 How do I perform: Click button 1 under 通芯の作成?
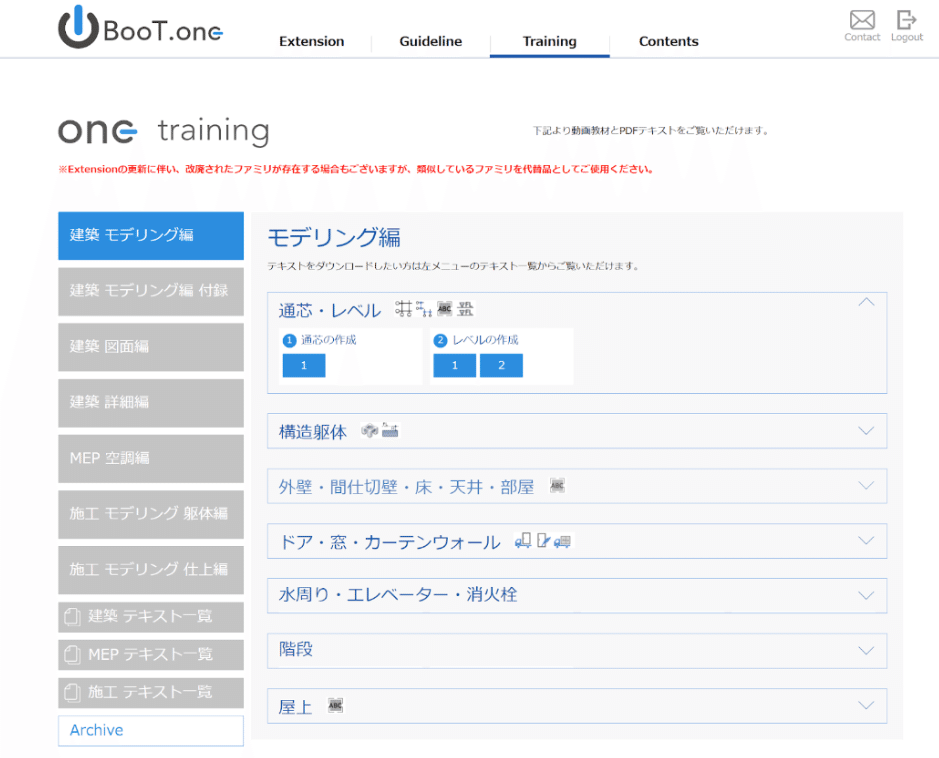pos(303,365)
